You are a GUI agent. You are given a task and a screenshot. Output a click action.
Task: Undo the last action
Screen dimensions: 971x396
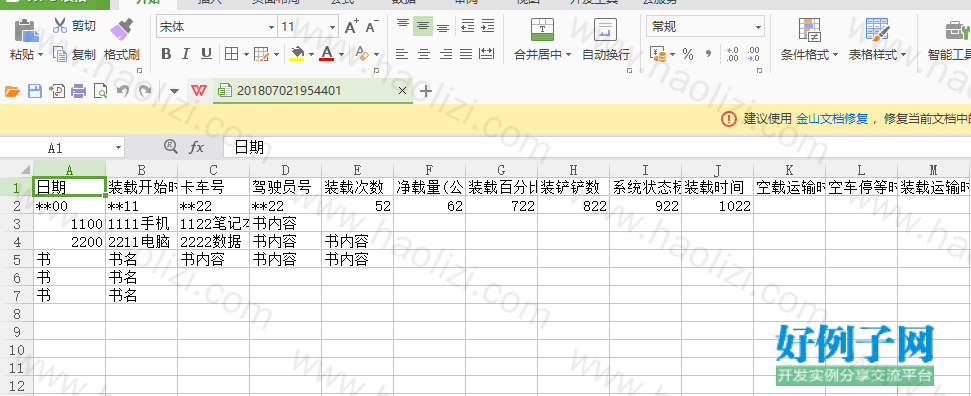tap(123, 92)
